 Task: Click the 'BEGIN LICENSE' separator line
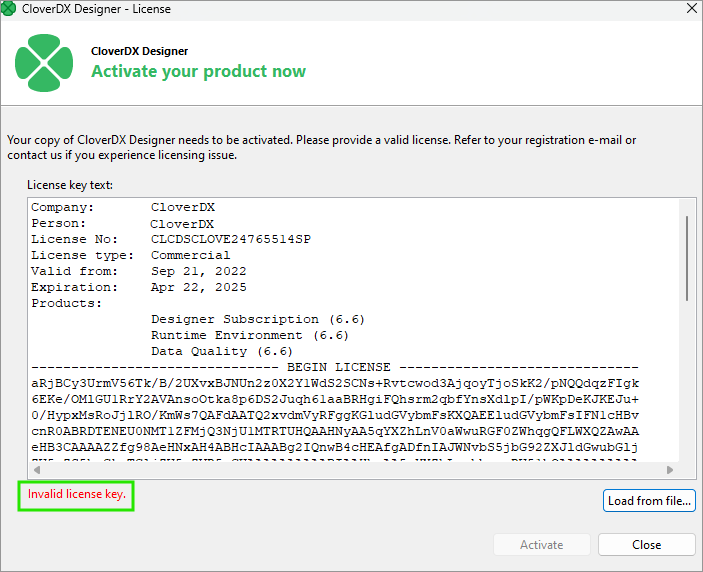(335, 368)
